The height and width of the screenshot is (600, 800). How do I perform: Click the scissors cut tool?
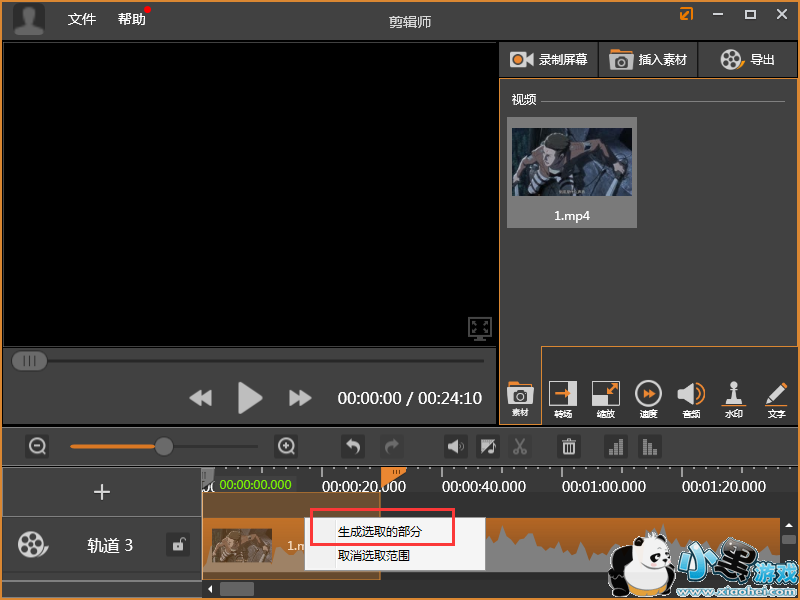(x=520, y=447)
